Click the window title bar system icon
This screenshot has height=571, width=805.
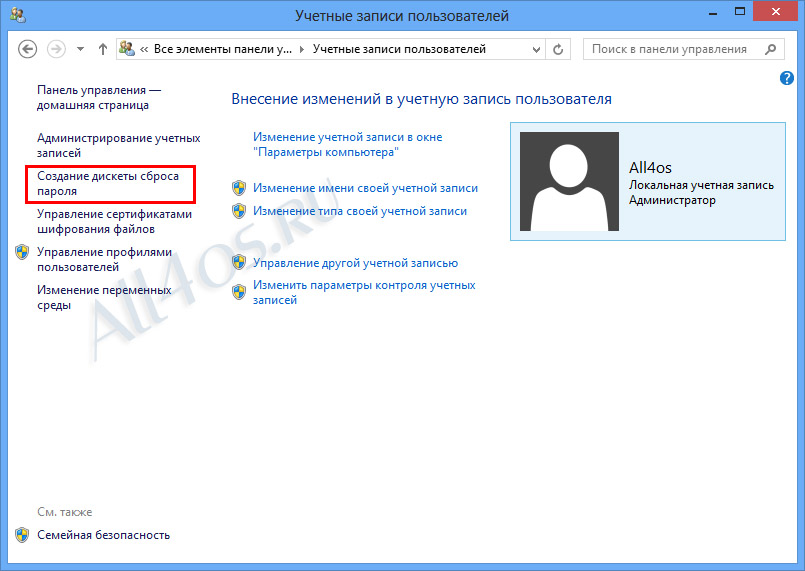coord(18,15)
